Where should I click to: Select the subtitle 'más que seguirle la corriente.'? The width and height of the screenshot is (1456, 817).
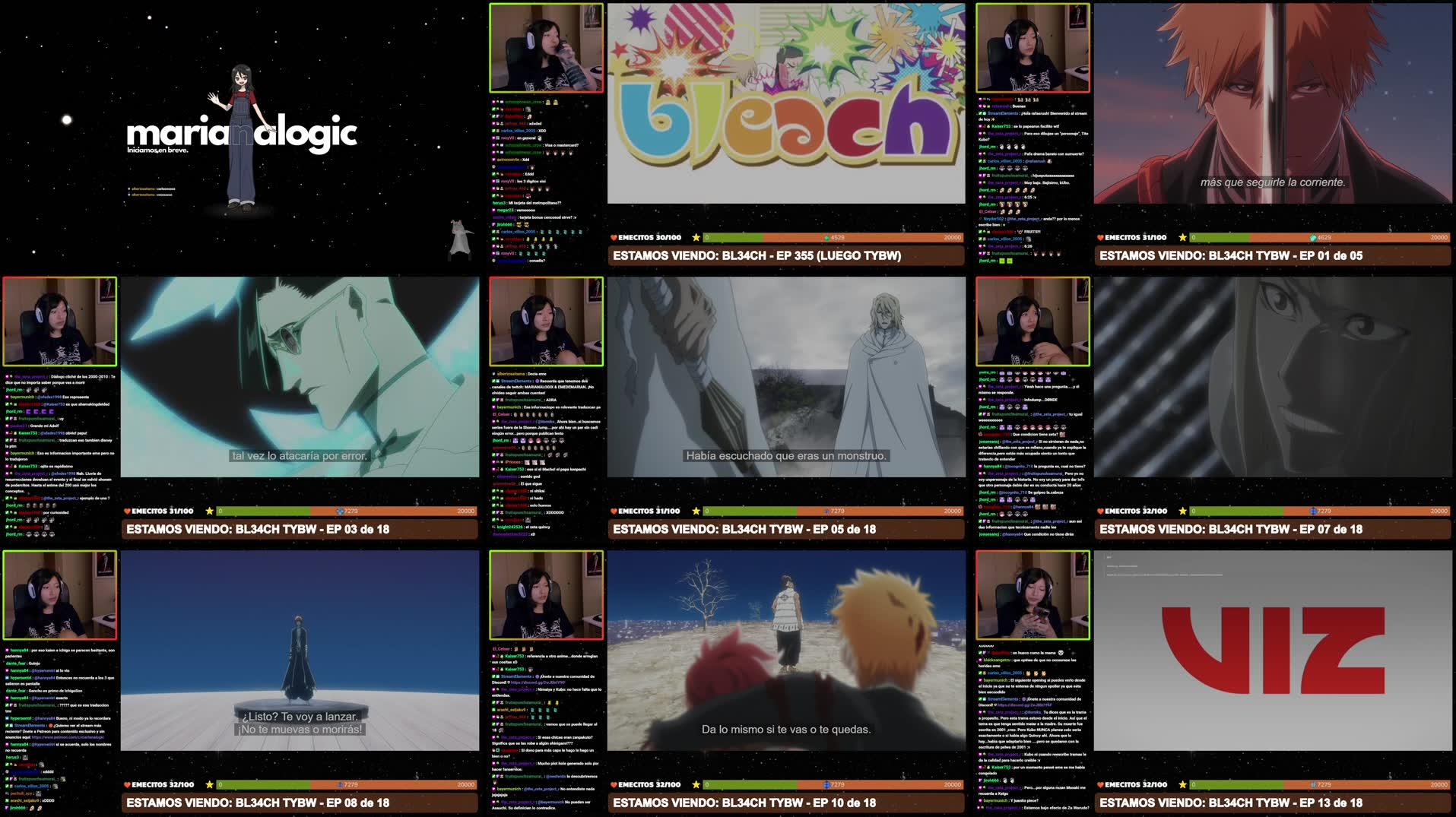[1273, 182]
